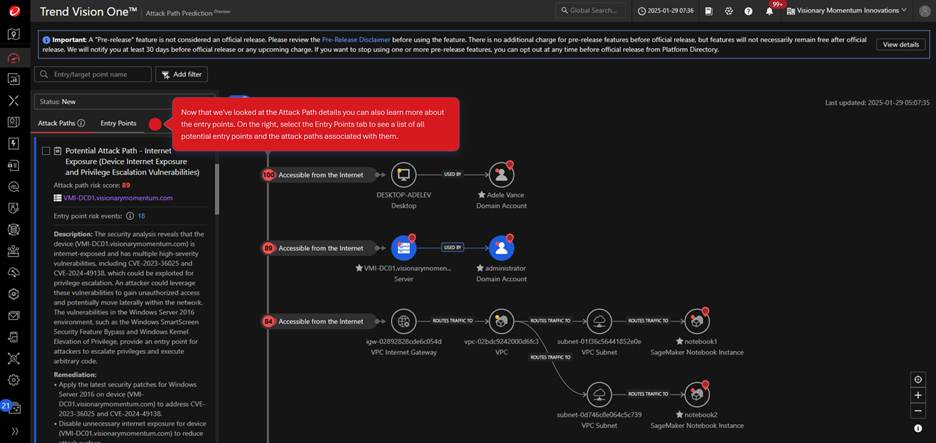Select the Adele Vance domain account node

point(501,174)
